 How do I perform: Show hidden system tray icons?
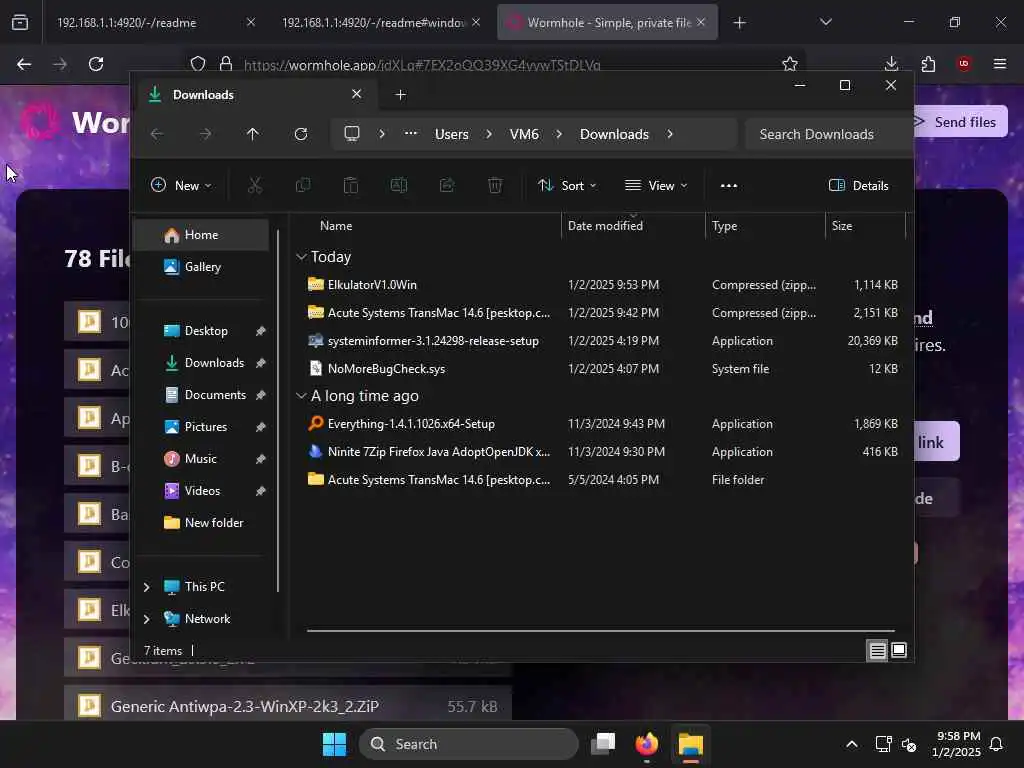(852, 744)
